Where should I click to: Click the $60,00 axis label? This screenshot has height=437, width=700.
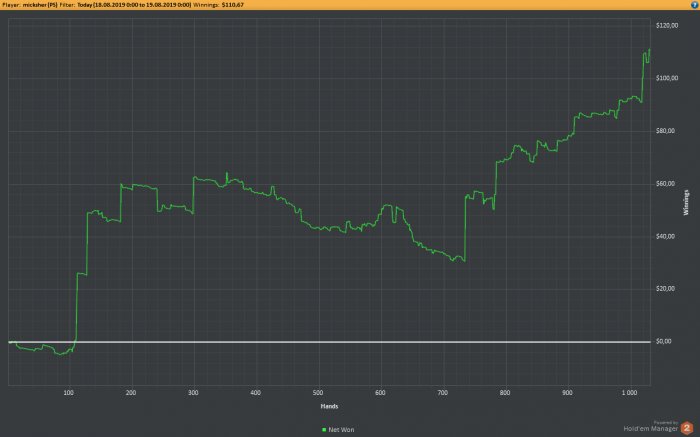(666, 183)
